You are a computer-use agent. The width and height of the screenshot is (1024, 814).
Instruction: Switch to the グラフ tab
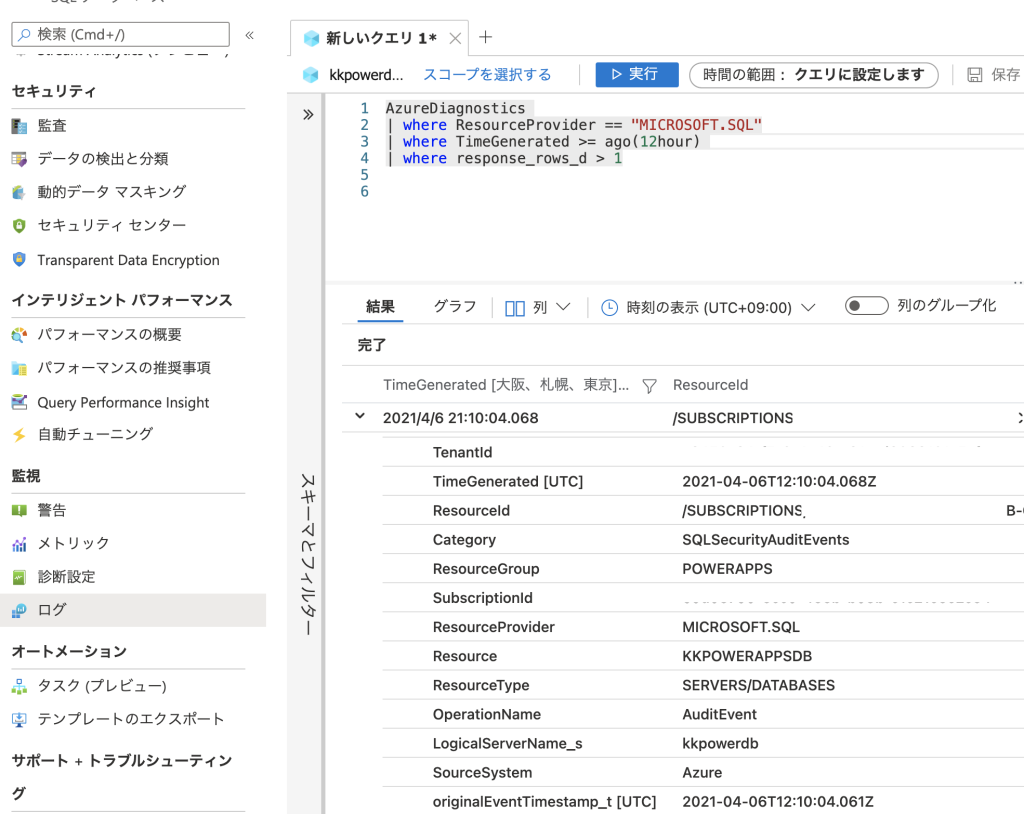coord(455,306)
